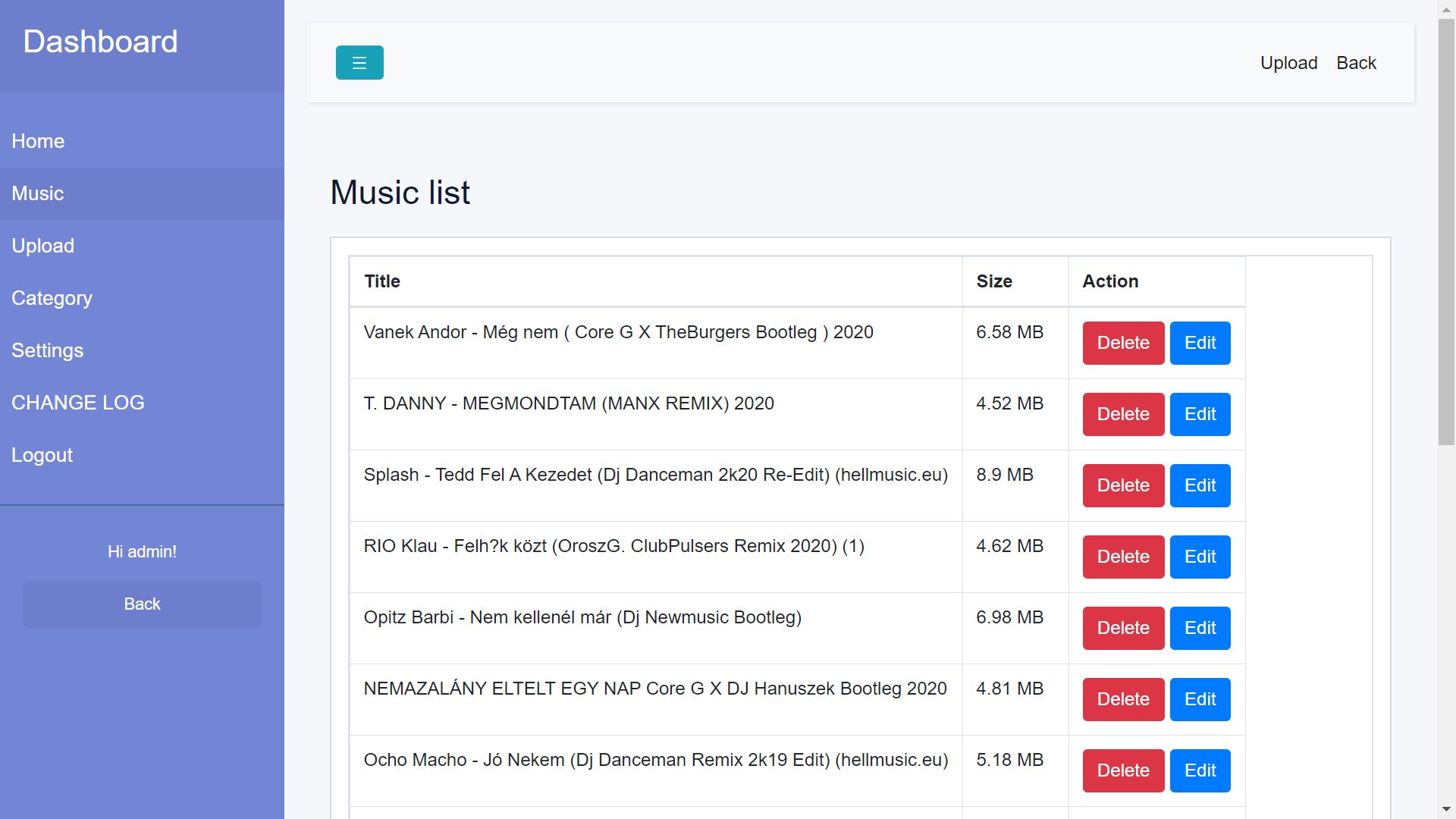Open Home in the sidebar
Screen dimensions: 1456x819
(38, 141)
